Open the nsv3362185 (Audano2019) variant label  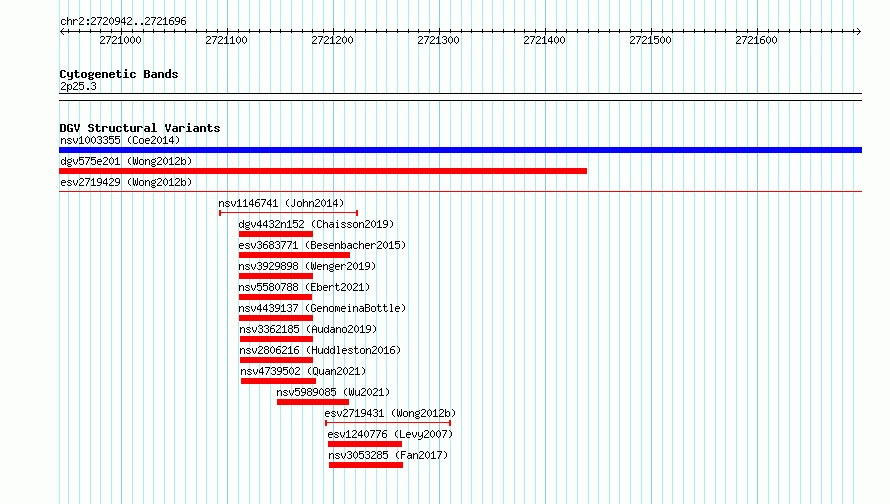(x=308, y=329)
